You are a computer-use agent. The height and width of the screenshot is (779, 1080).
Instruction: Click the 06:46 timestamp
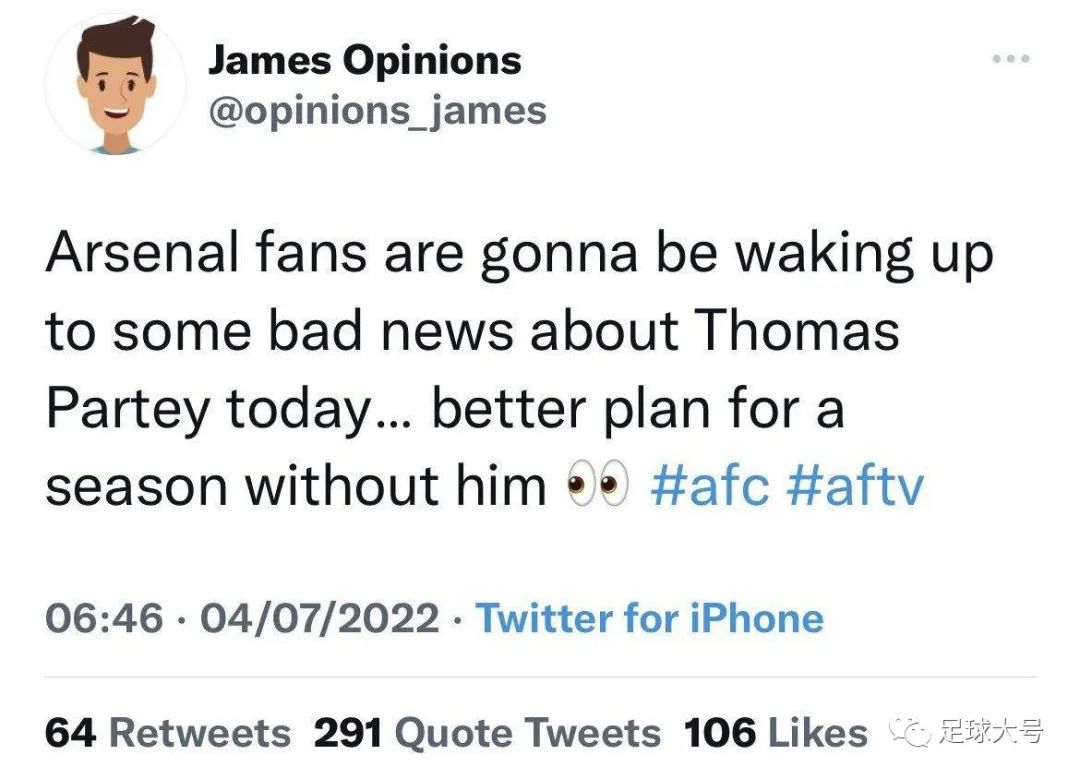[x=104, y=617]
